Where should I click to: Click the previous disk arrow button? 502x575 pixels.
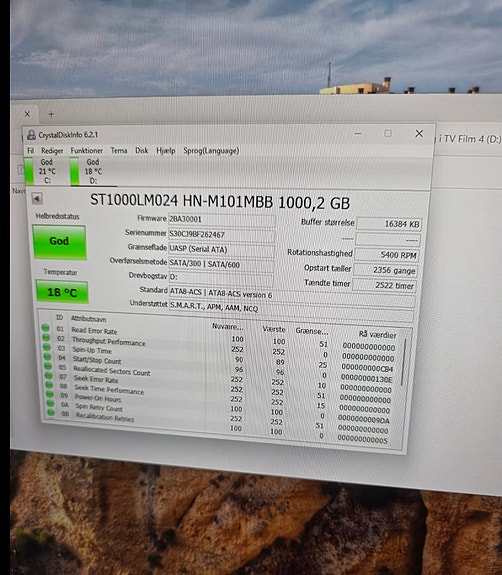point(37,199)
